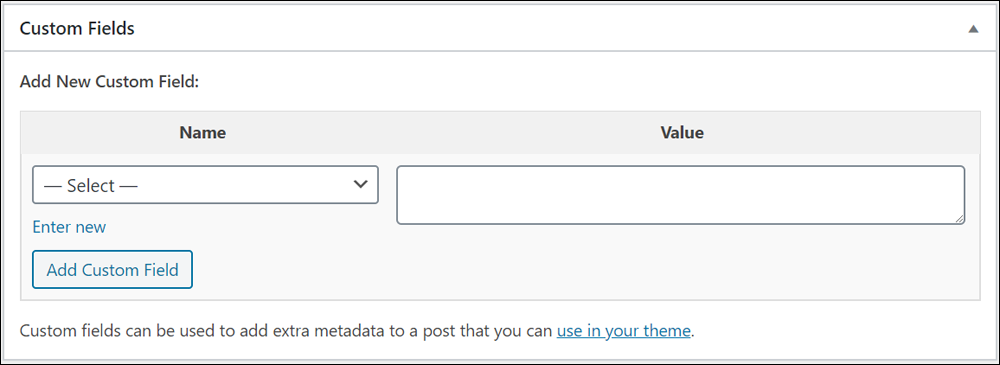Click the chevron arrow in the Select dropdown
Screen dimensions: 1000x365
pyautogui.click(x=360, y=184)
